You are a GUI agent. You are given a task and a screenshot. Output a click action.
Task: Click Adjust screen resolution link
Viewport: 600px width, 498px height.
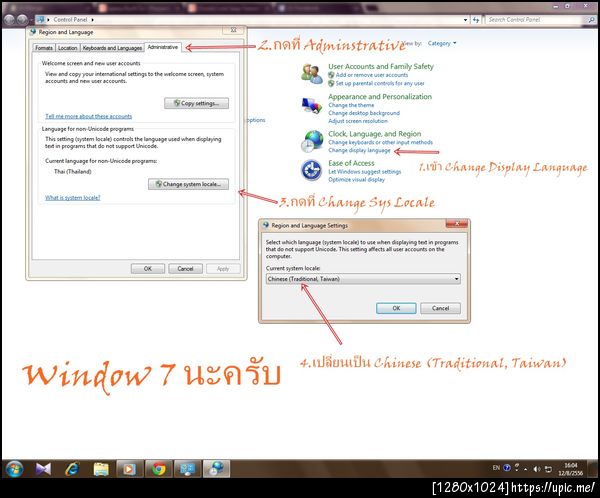(358, 121)
